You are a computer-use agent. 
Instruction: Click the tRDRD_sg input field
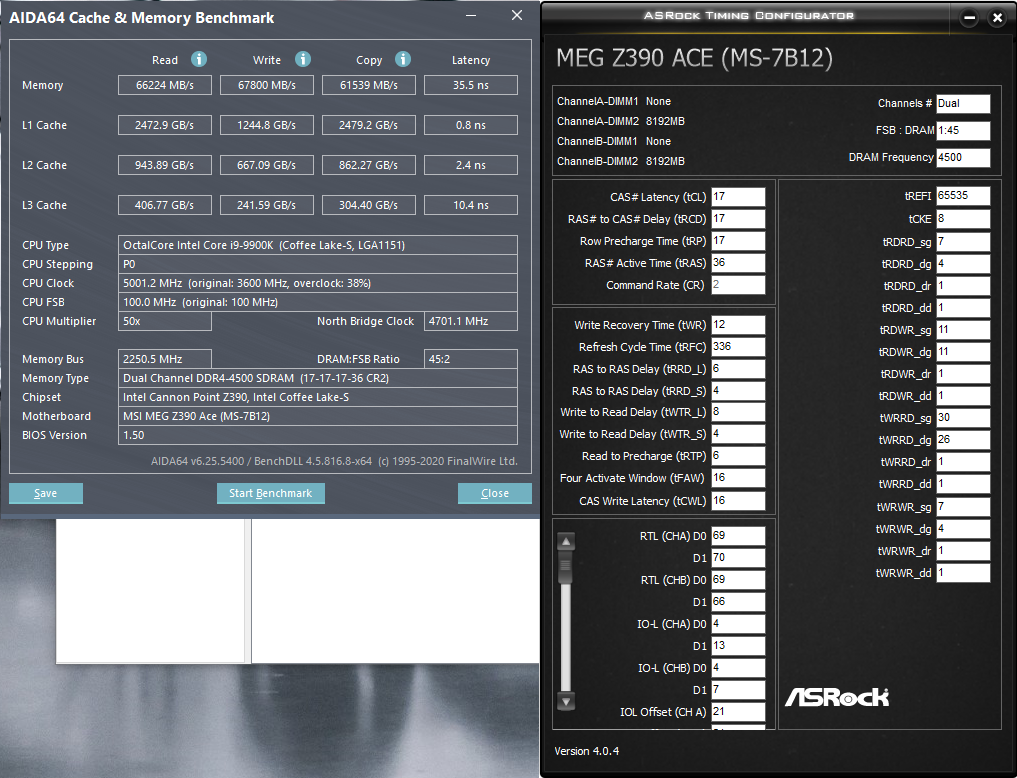coord(963,242)
